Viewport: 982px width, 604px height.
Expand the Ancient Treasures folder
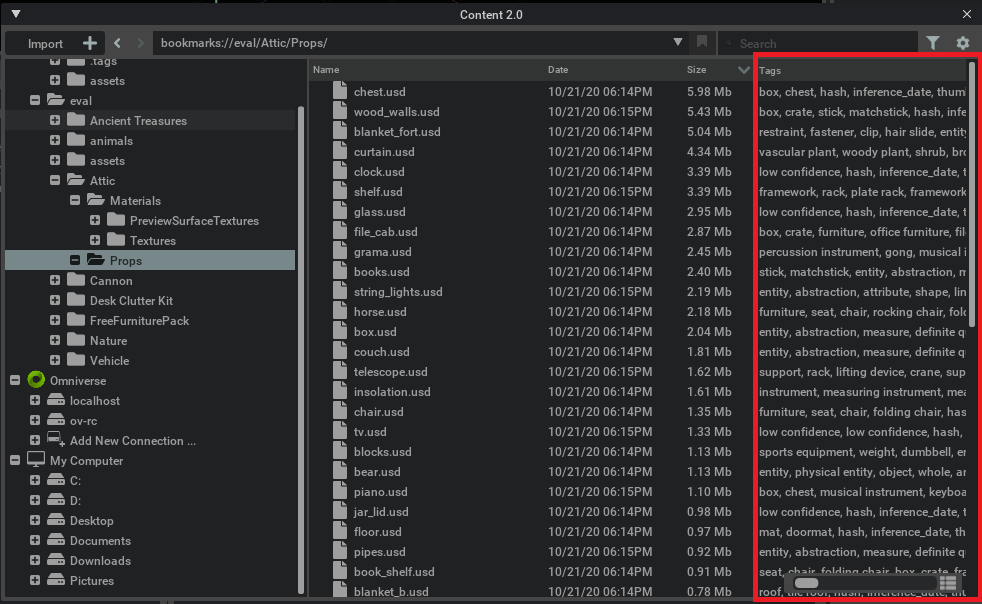(x=55, y=120)
